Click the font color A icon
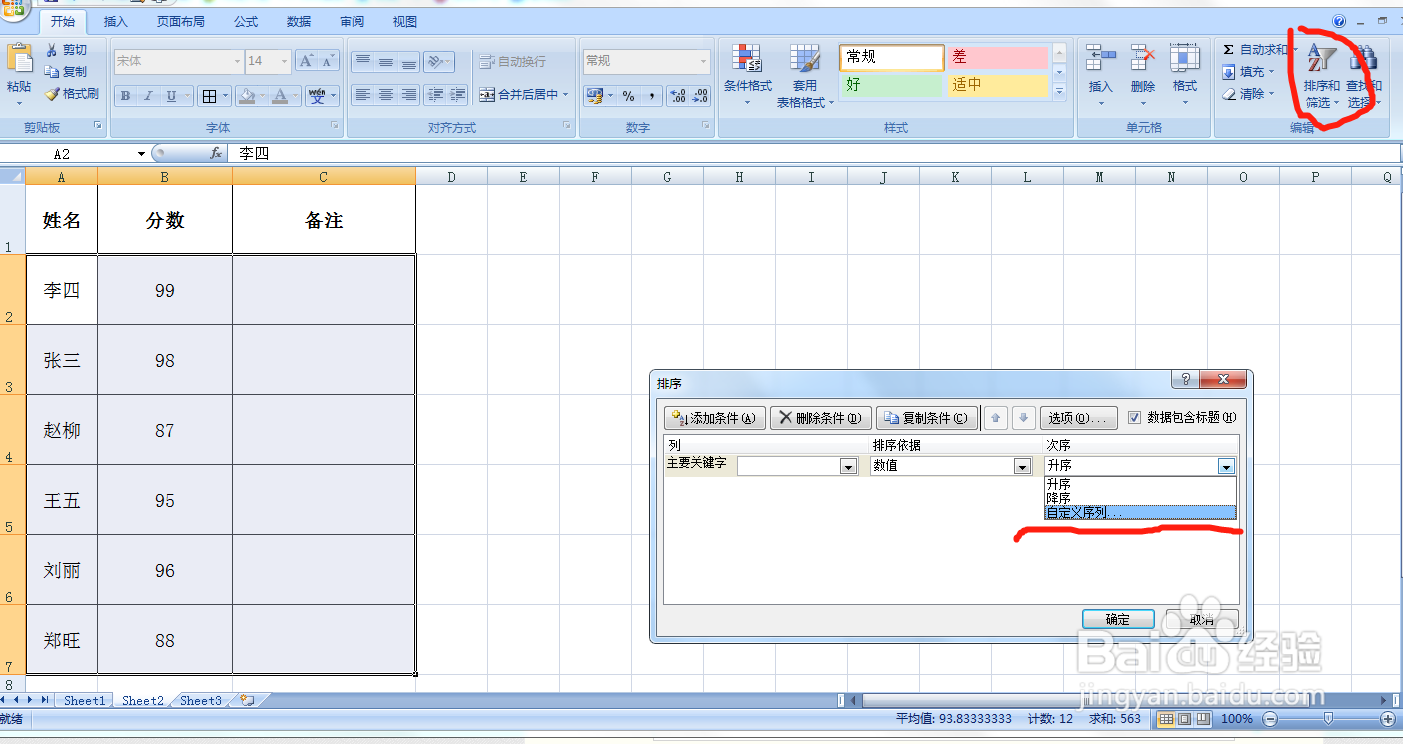Image resolution: width=1403 pixels, height=744 pixels. [x=281, y=96]
